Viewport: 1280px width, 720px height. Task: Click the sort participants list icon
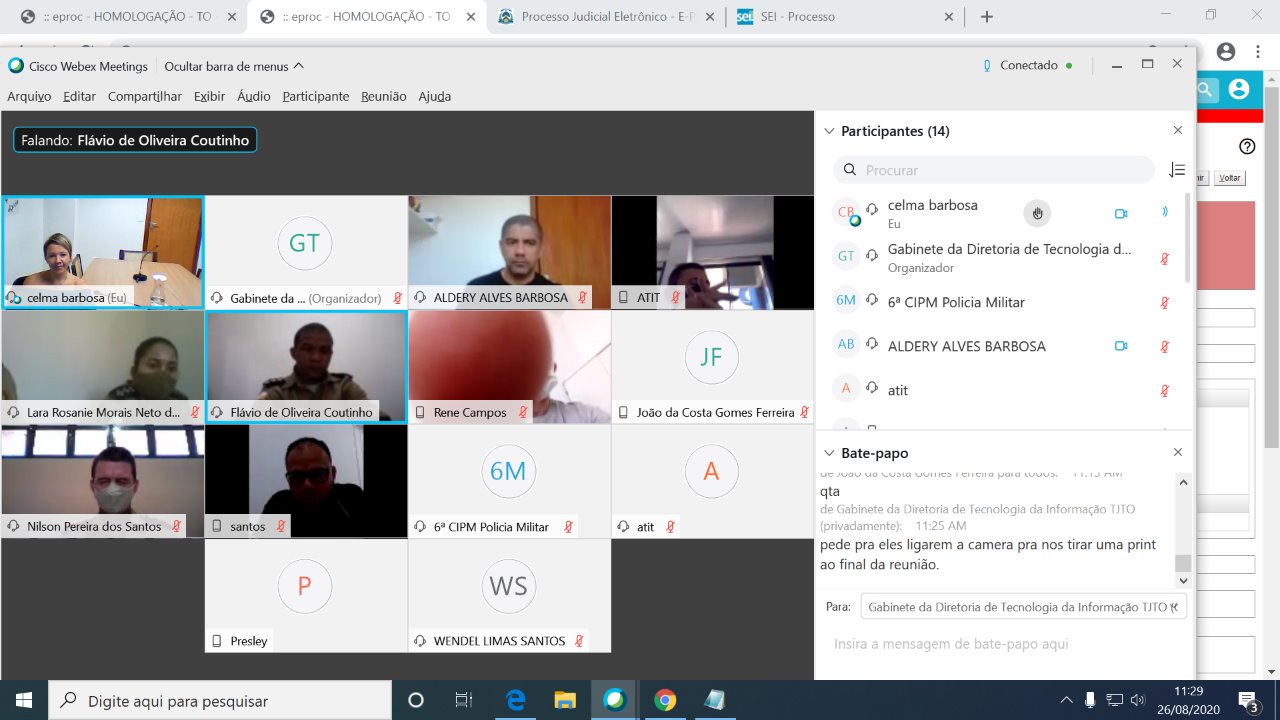tap(1177, 170)
